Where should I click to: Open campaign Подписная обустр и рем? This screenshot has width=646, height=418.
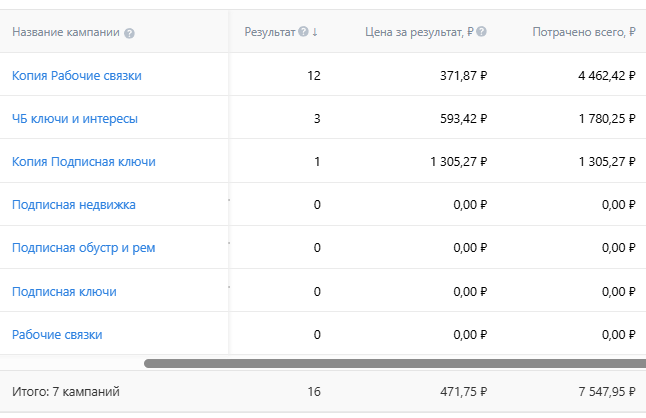pos(84,248)
